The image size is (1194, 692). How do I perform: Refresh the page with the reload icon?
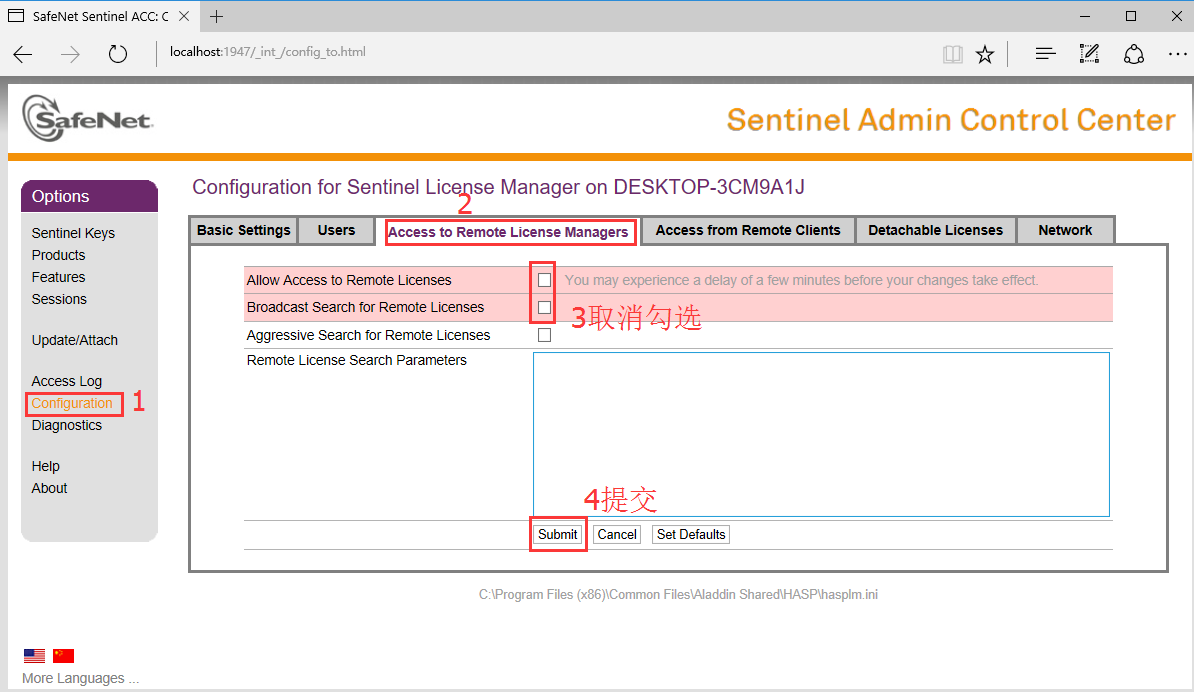pos(117,53)
